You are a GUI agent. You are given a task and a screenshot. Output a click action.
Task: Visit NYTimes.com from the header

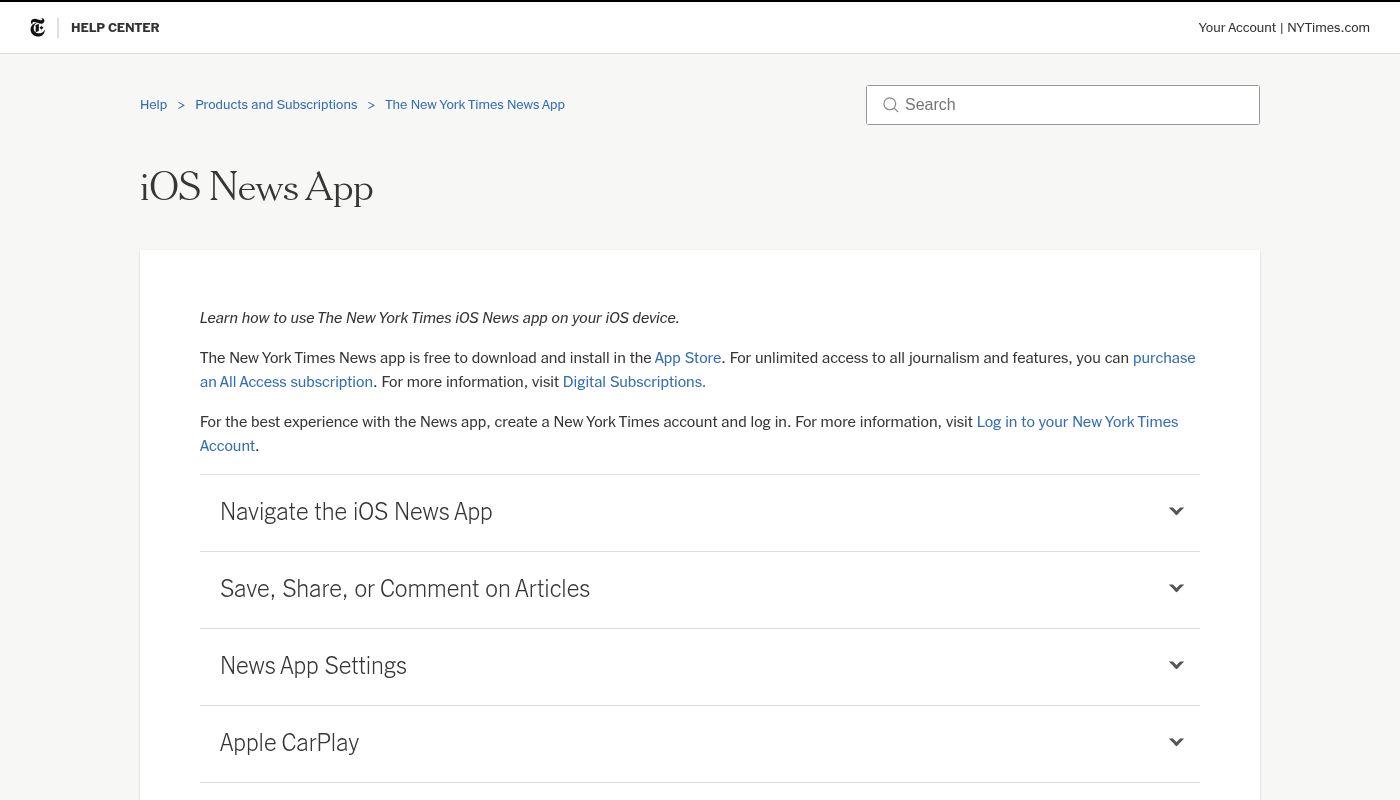[x=1328, y=28]
